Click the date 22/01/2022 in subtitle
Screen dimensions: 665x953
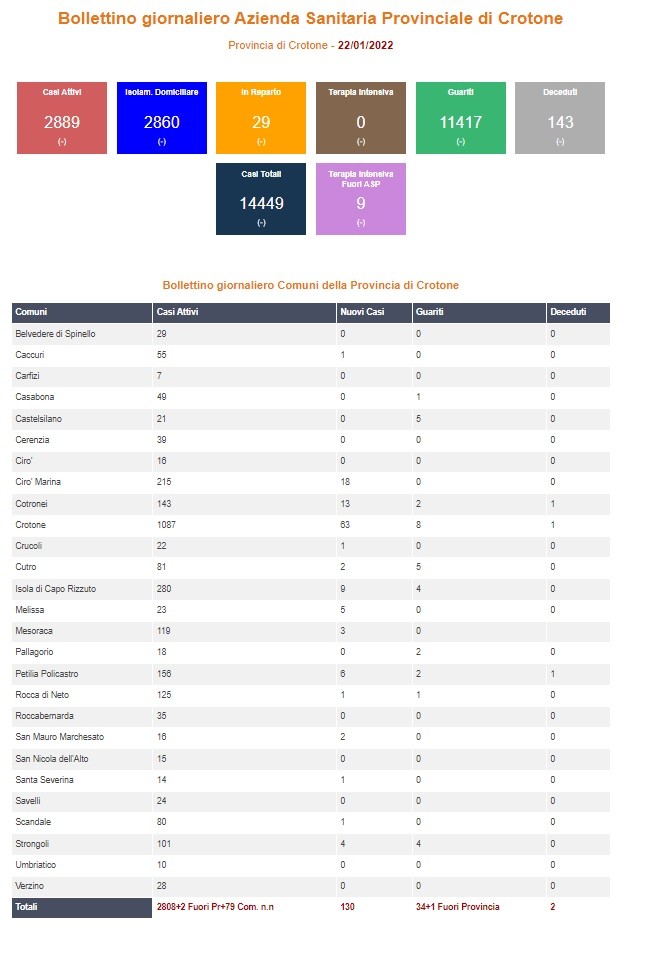(365, 46)
